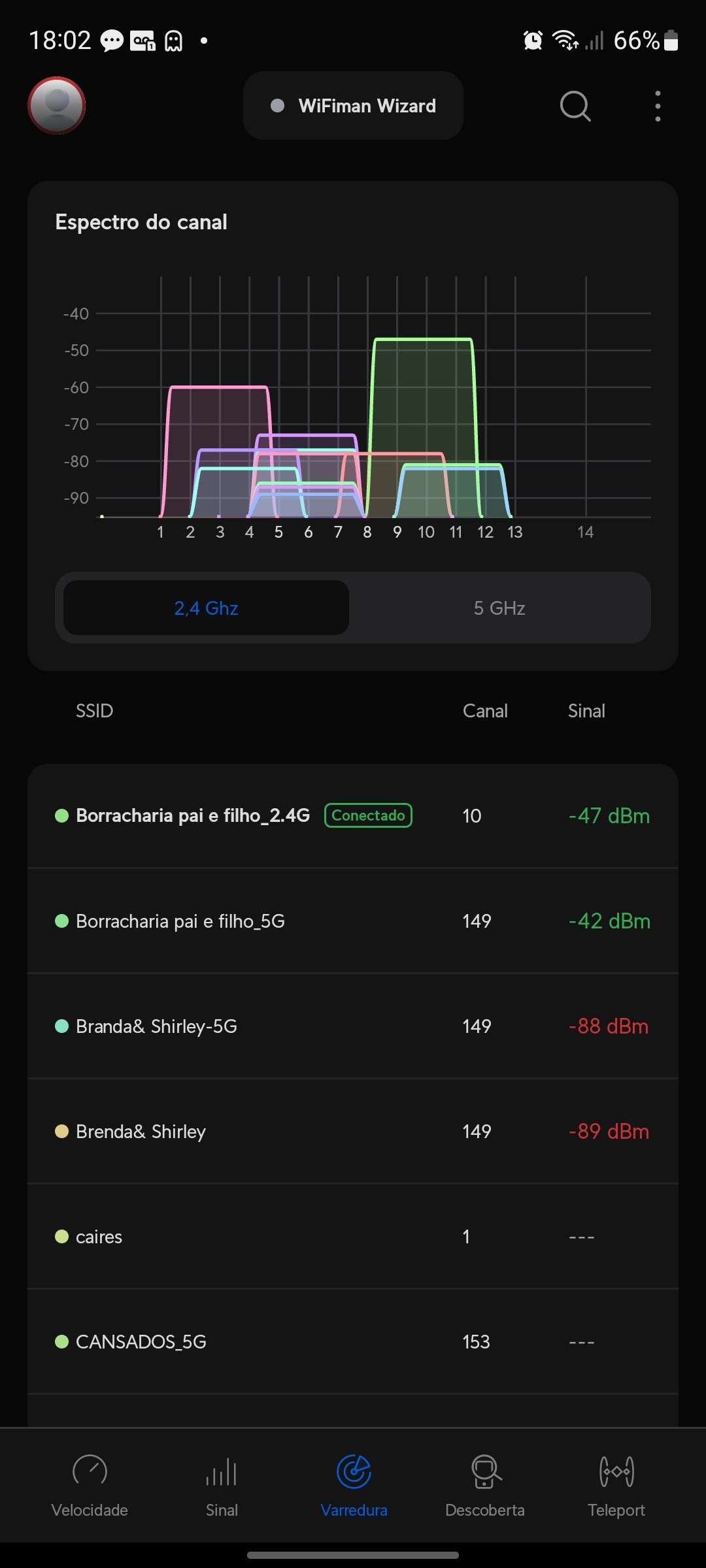
Task: Open the WiFiman Wizard device selector
Action: [353, 106]
